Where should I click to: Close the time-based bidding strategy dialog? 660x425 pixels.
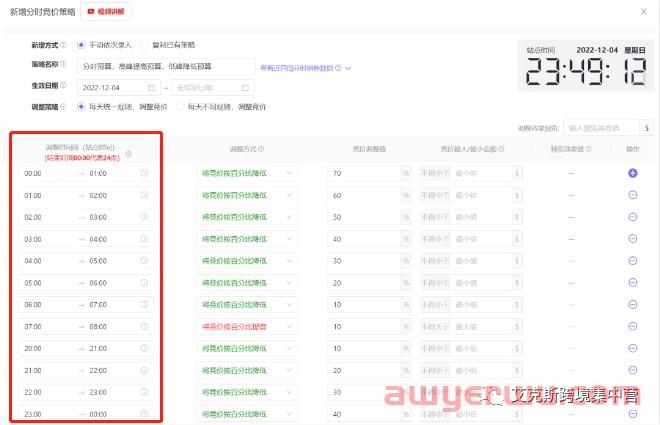click(x=643, y=12)
